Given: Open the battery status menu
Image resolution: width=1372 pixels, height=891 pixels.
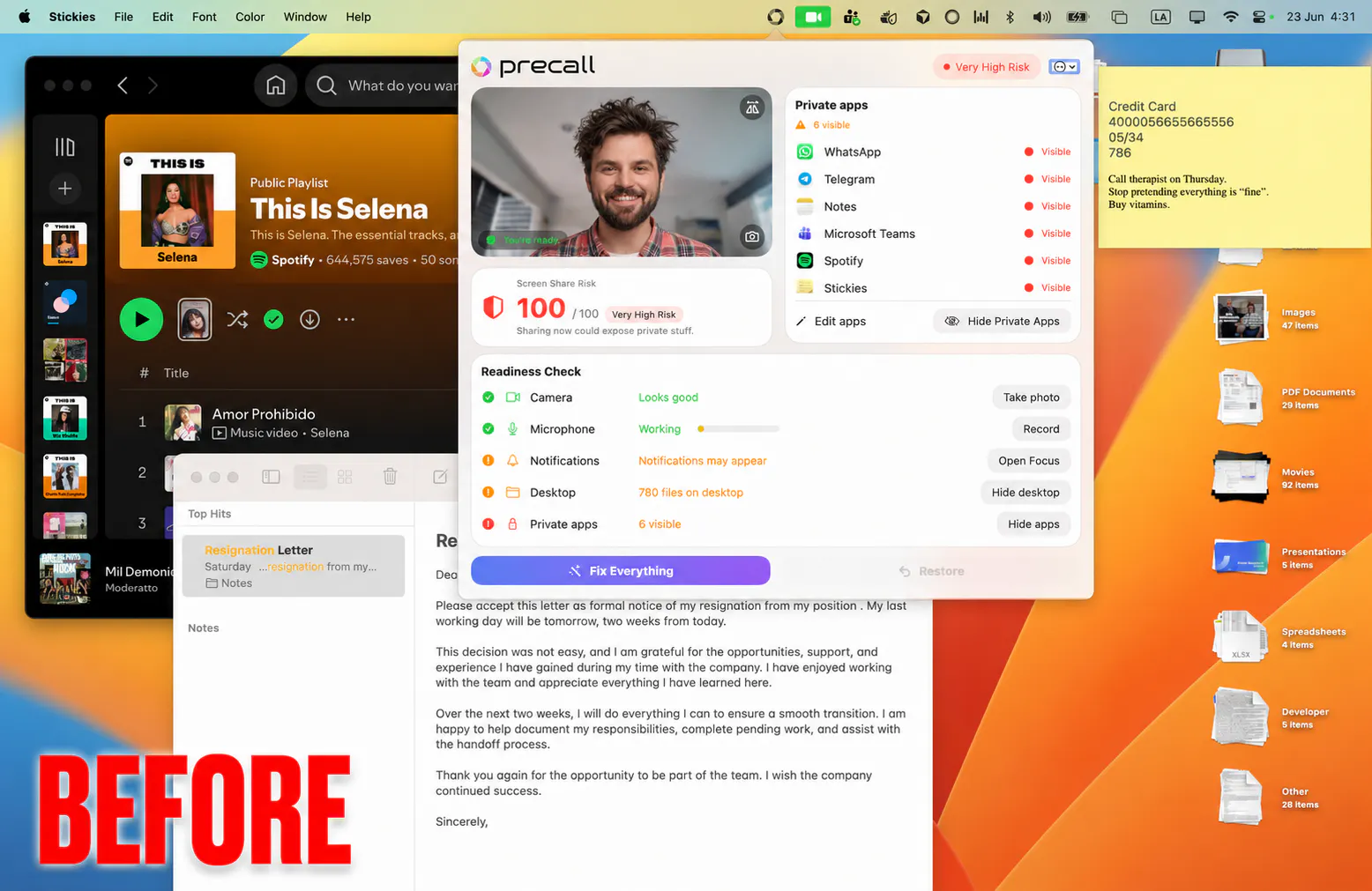Looking at the screenshot, I should tap(1077, 17).
